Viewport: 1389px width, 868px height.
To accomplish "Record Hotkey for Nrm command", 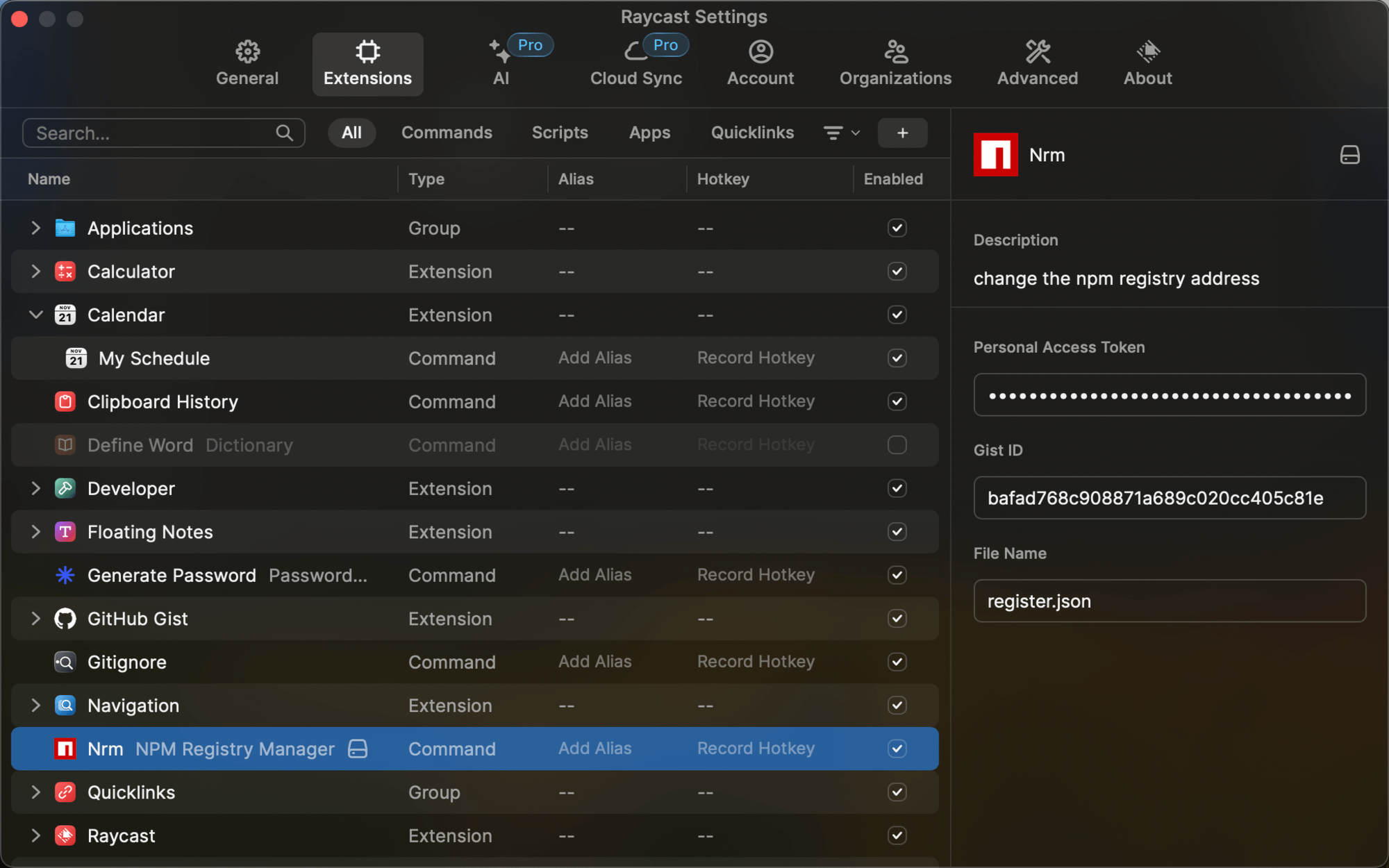I will point(756,749).
